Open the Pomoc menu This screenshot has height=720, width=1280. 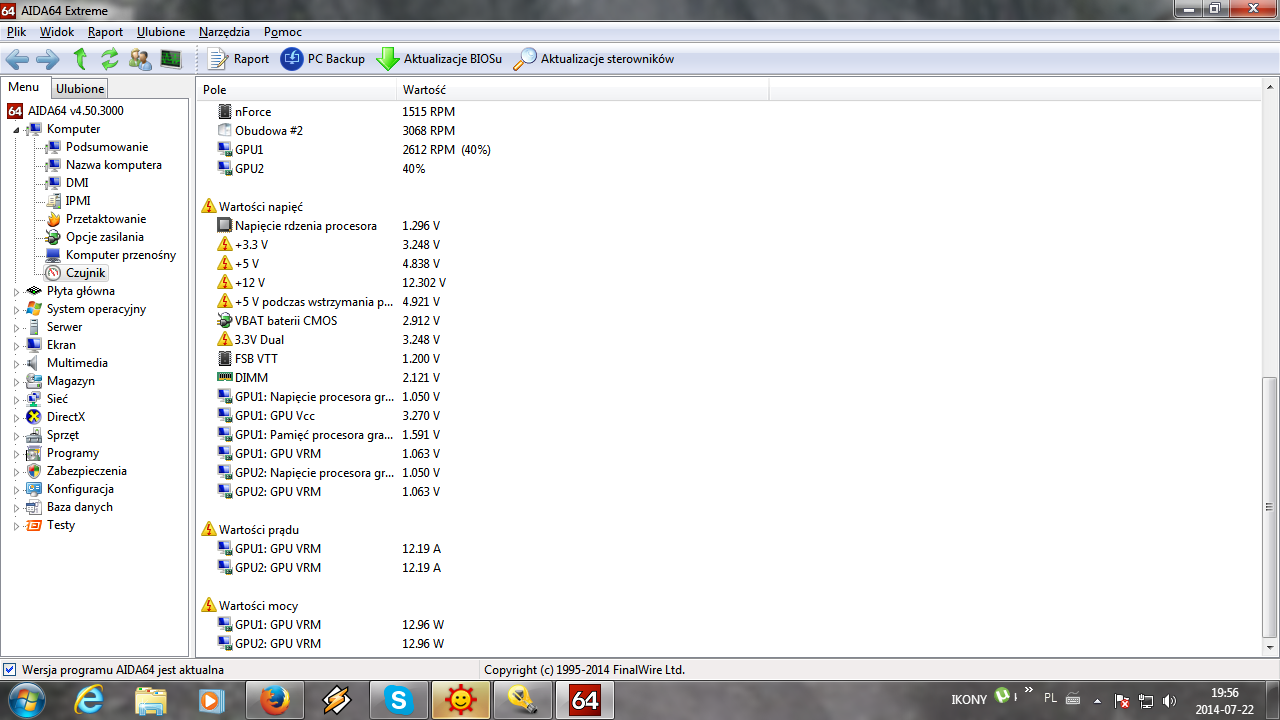[283, 32]
